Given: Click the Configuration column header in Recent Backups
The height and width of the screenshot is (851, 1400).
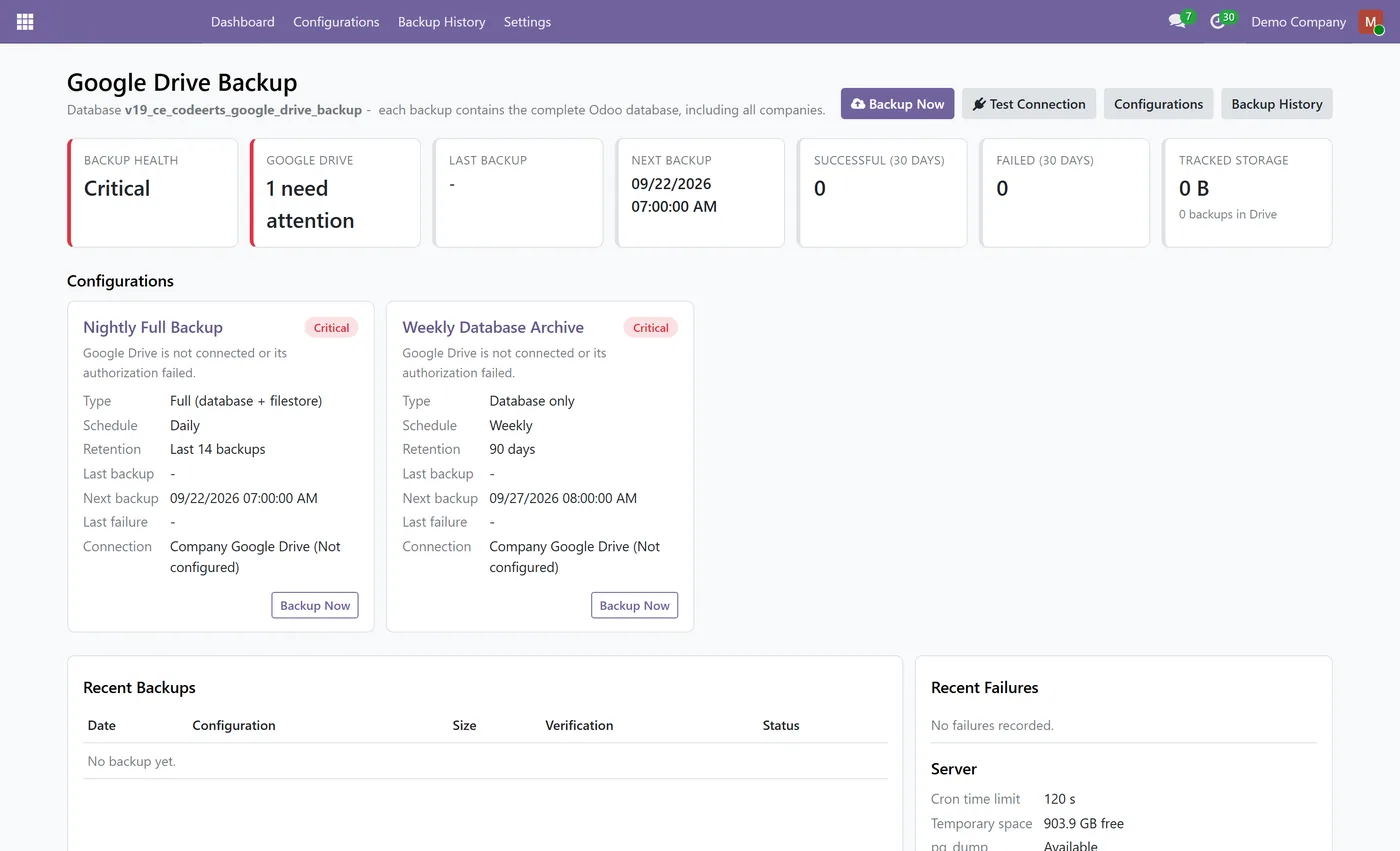Looking at the screenshot, I should point(234,725).
